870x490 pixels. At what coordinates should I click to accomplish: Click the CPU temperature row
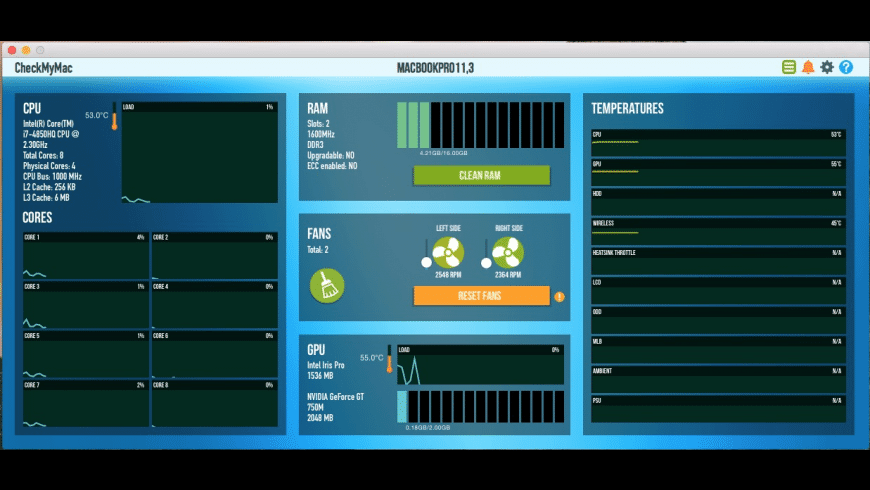point(718,143)
